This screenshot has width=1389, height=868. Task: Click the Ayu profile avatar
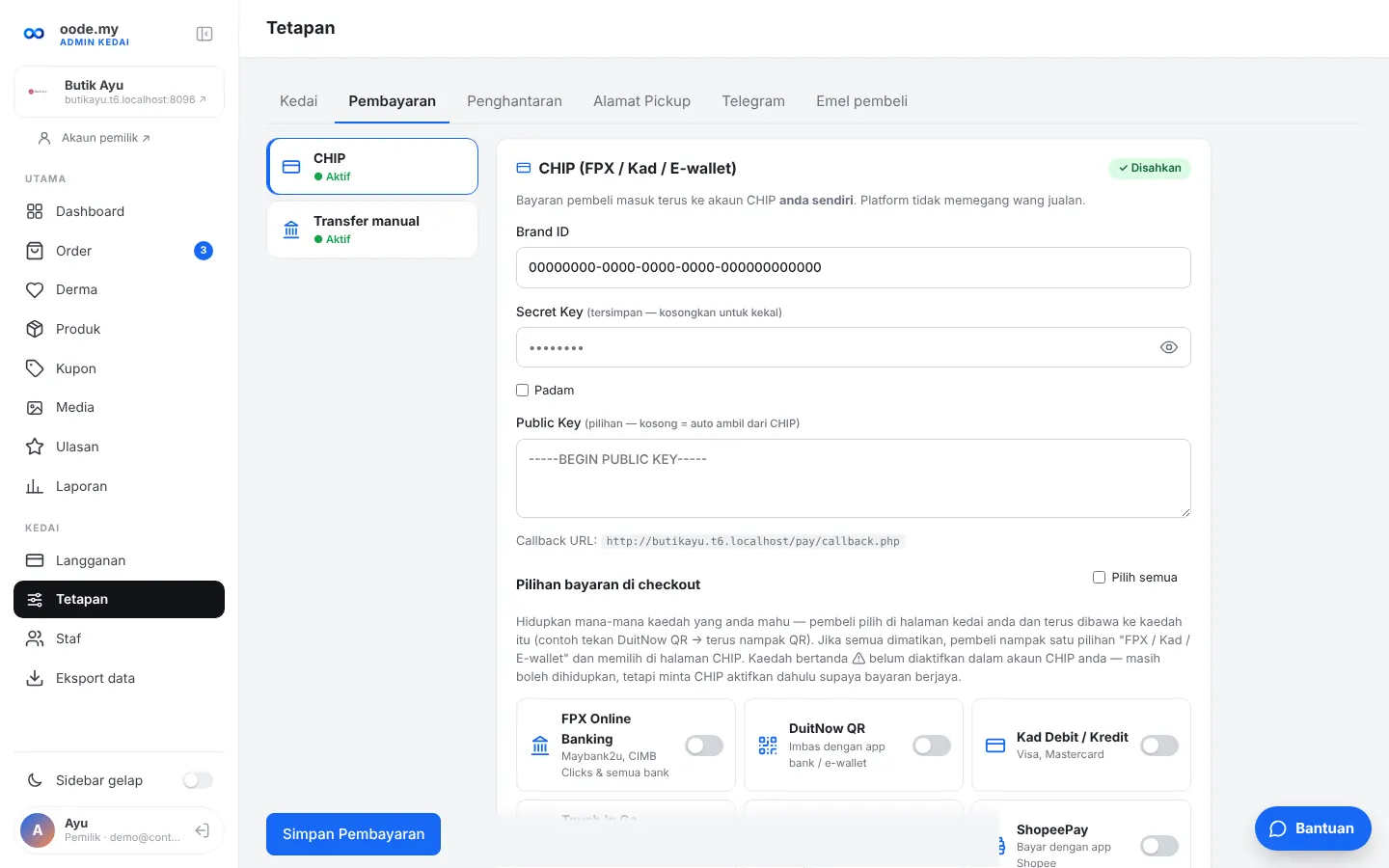coord(38,830)
